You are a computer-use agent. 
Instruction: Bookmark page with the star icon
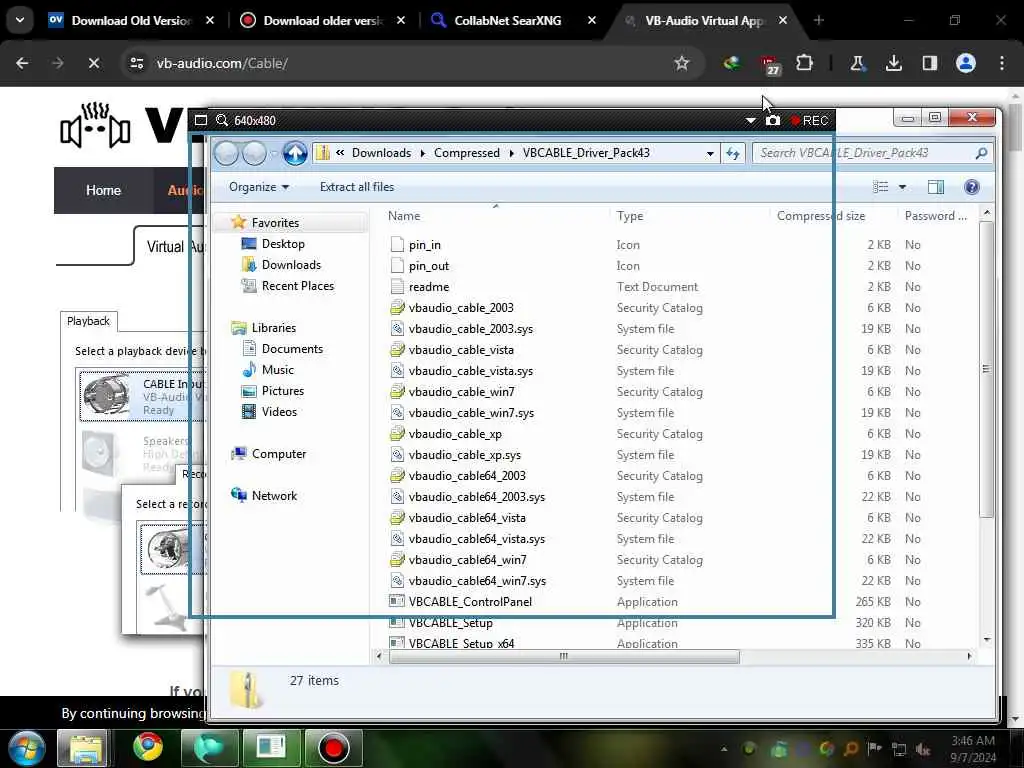point(681,63)
